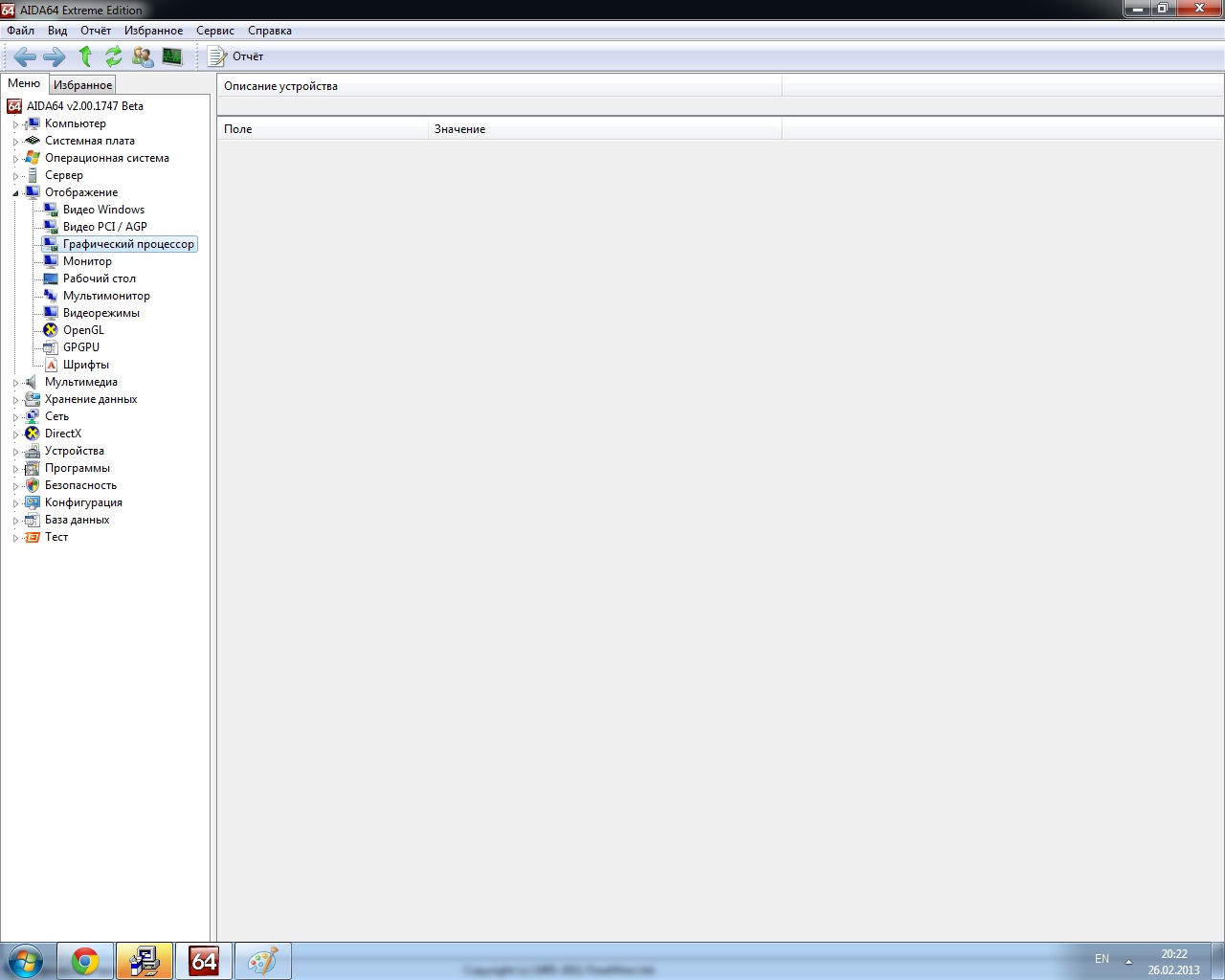Click the Back arrow toolbar icon
Screen dimensions: 1225x980
pos(25,56)
